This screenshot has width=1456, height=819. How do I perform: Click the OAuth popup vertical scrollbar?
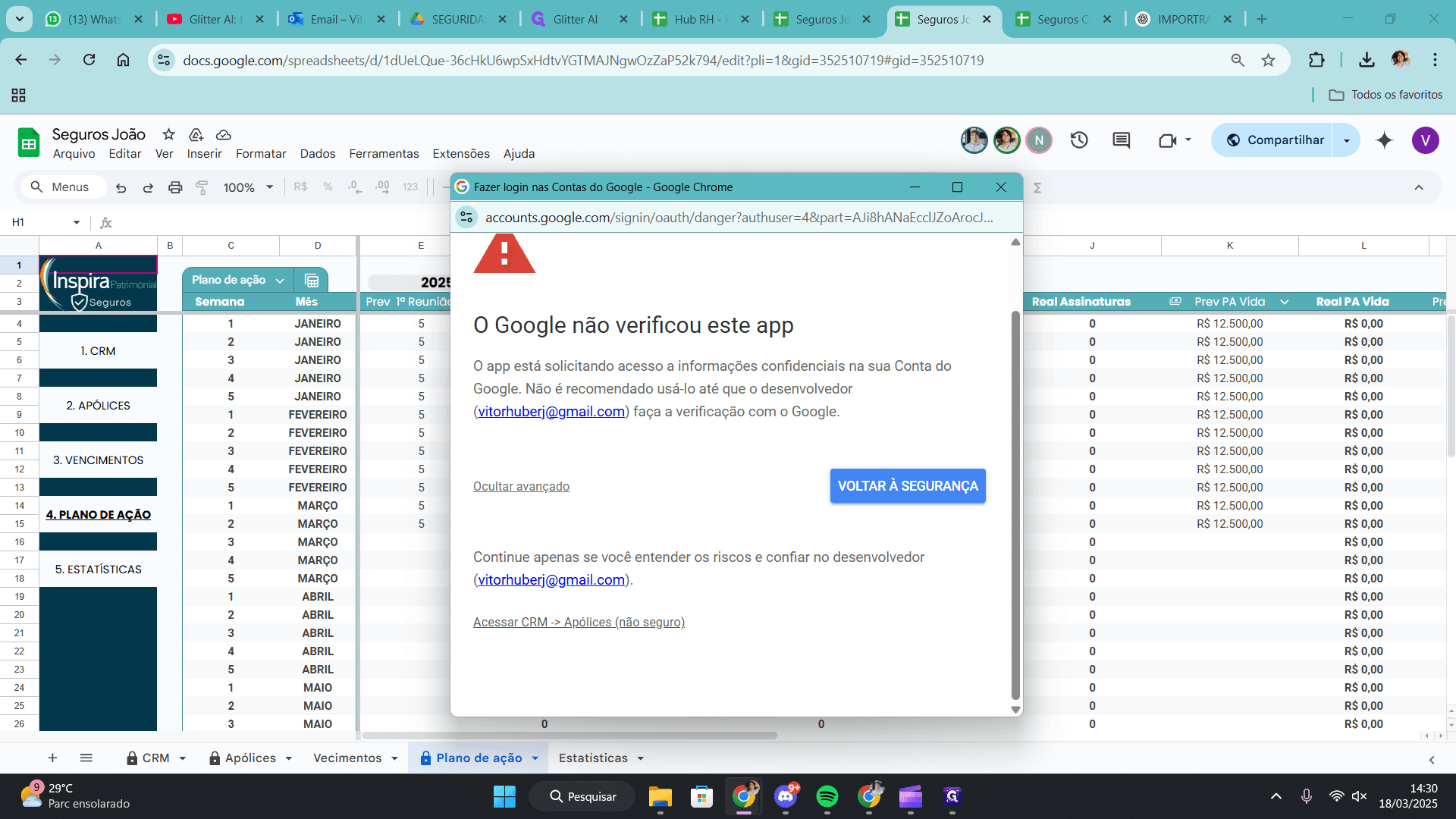point(1015,504)
